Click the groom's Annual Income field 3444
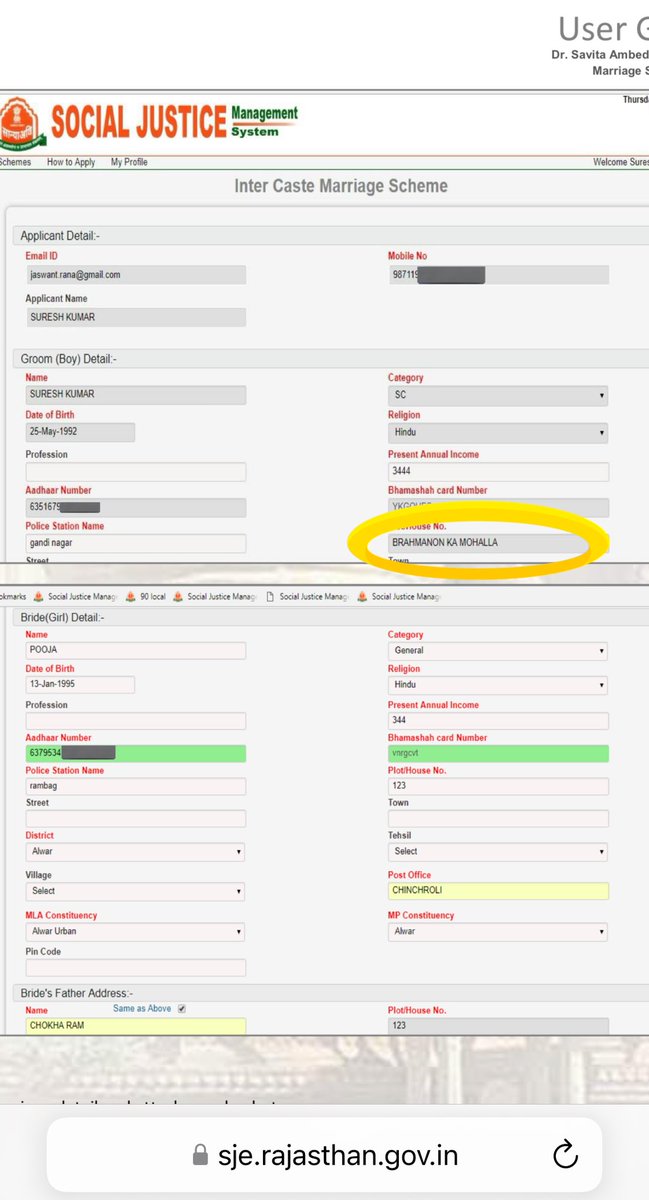The height and width of the screenshot is (1200, 649). [x=498, y=471]
